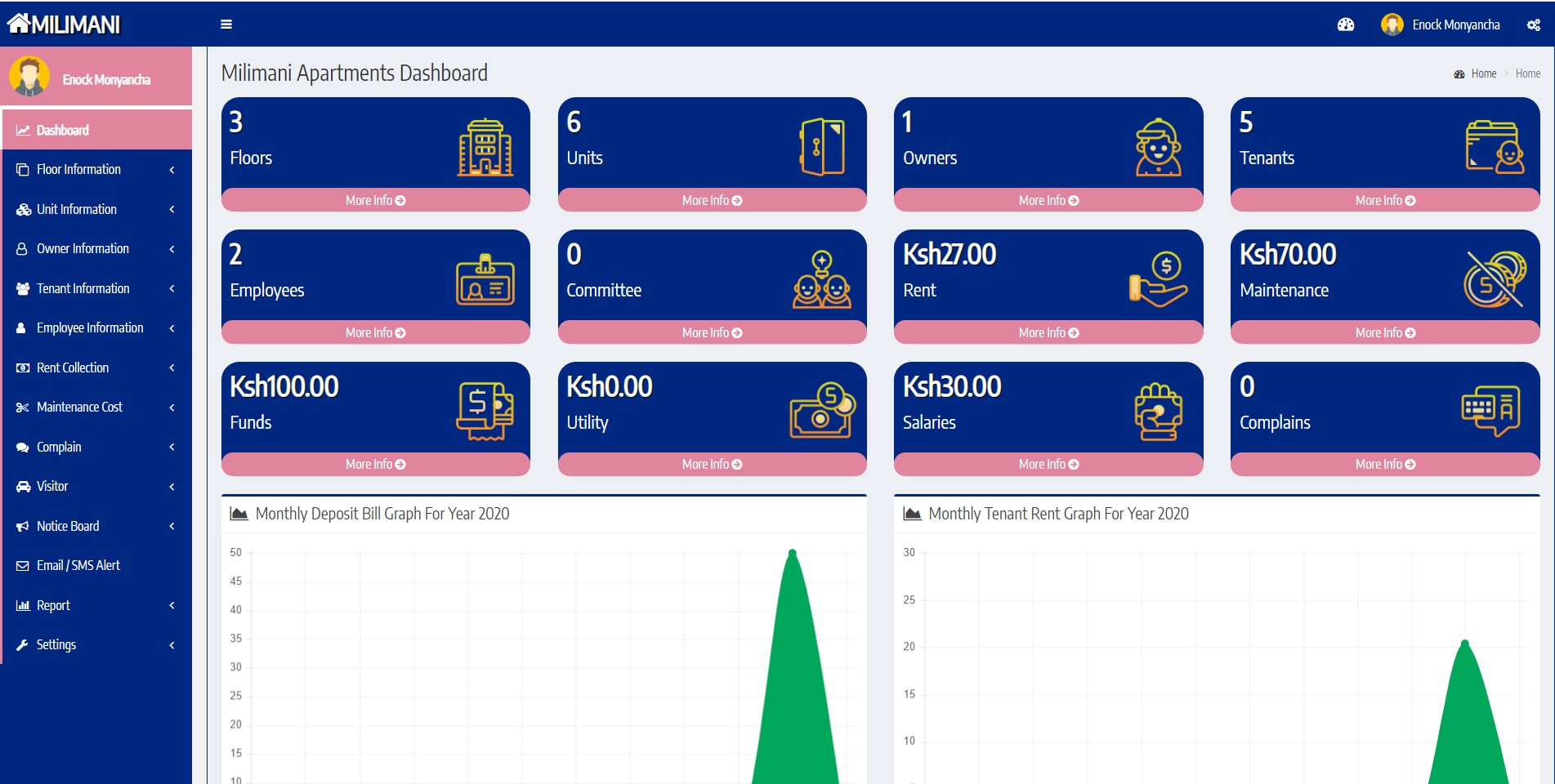Image resolution: width=1555 pixels, height=784 pixels.
Task: Click the dashboard gauge icon in top bar
Action: click(1345, 24)
